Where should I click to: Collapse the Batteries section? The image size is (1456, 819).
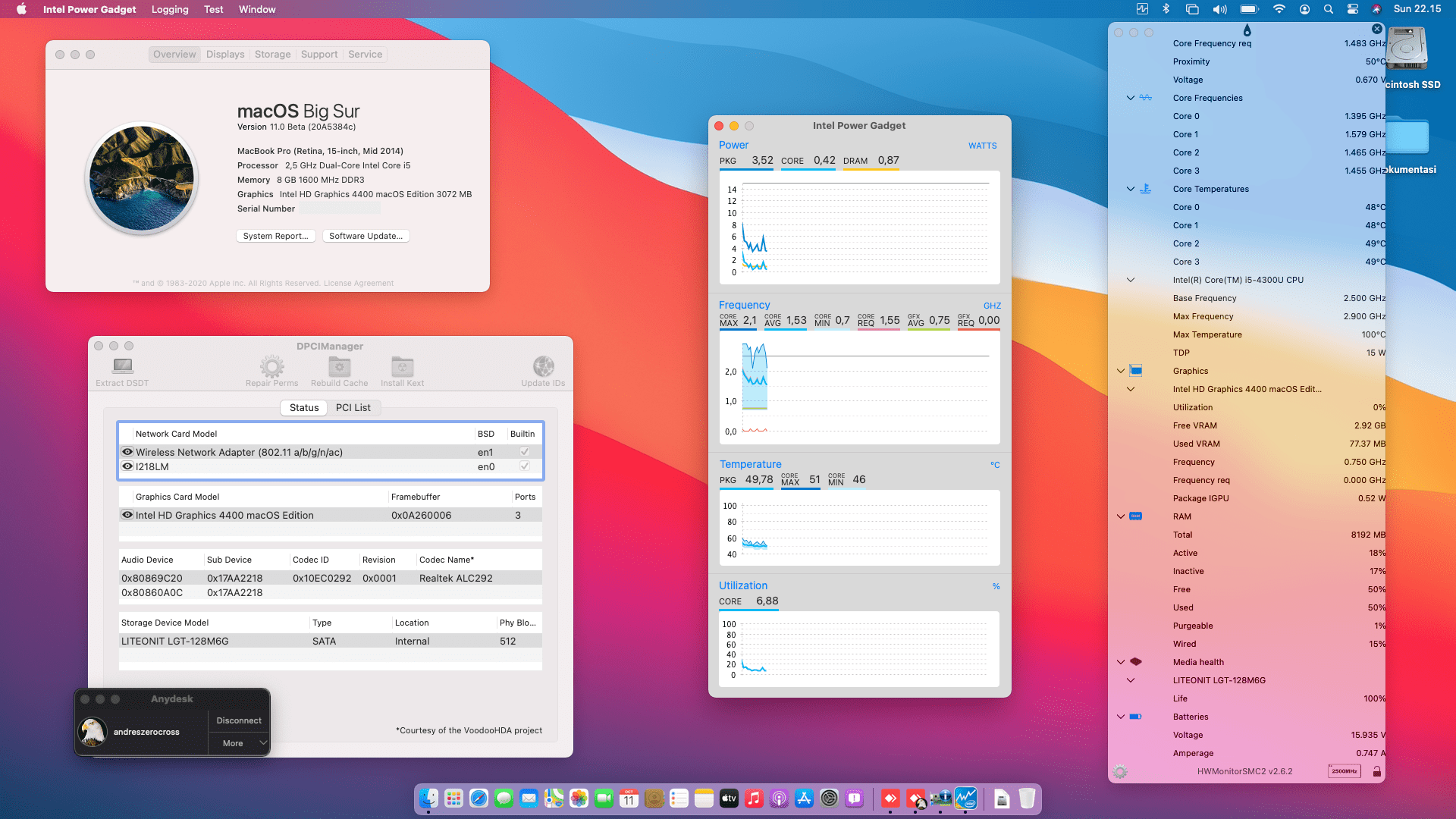1121,717
